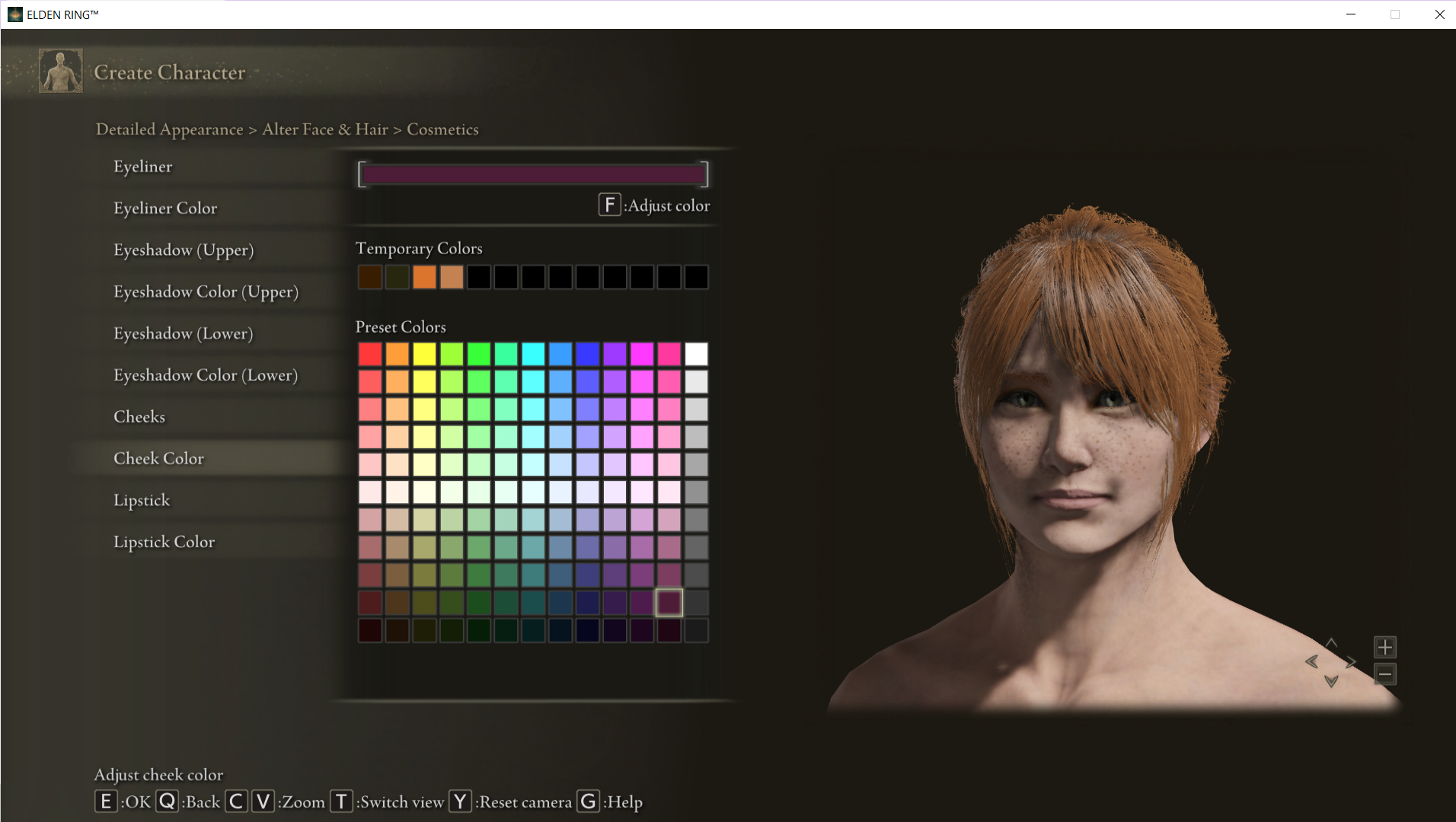Click the camera pan left arrow
Image resolution: width=1456 pixels, height=822 pixels.
[1311, 661]
